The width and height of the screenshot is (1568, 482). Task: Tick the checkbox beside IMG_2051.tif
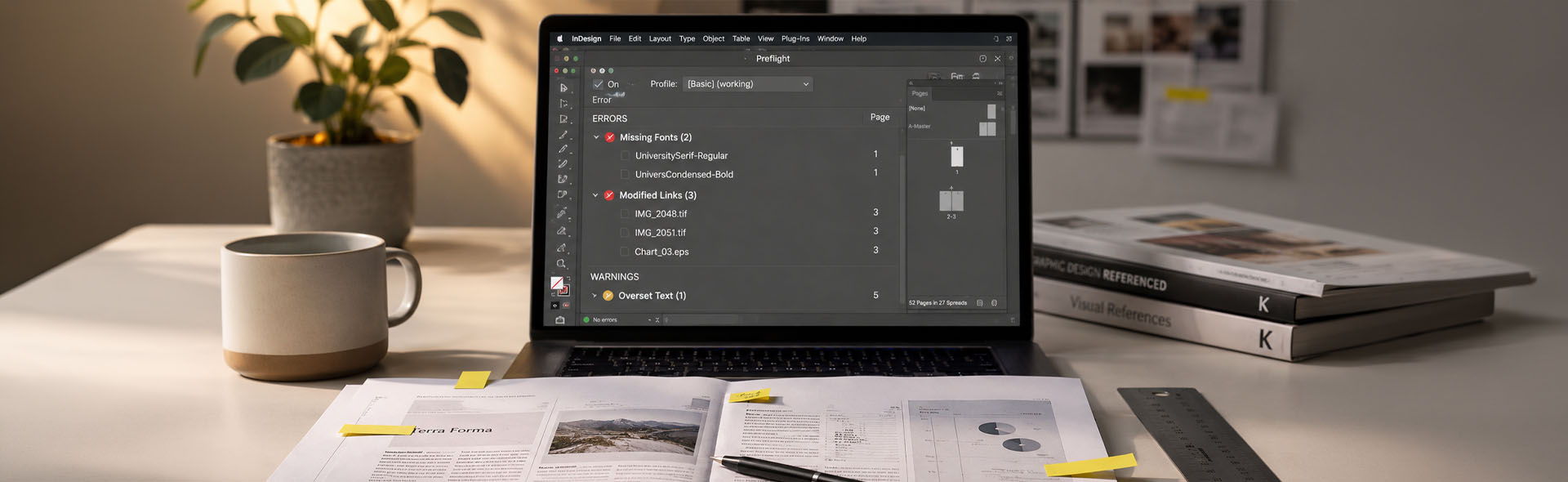pyautogui.click(x=625, y=233)
